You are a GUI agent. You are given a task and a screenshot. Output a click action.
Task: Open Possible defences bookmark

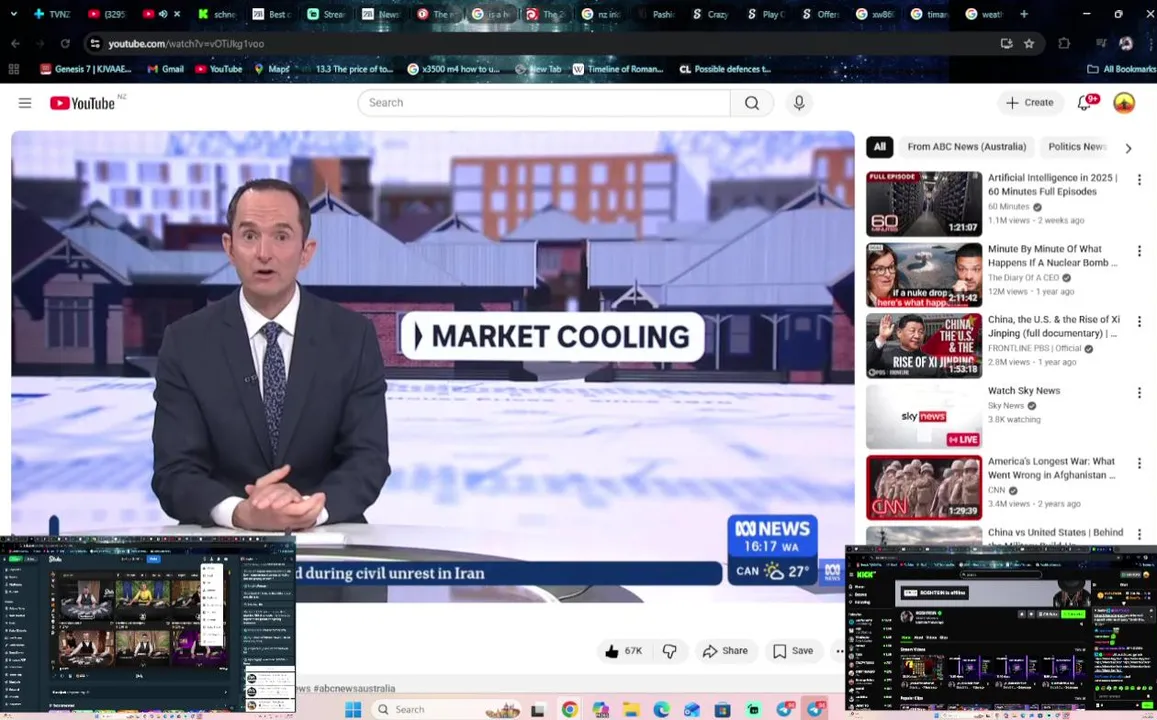click(x=725, y=69)
